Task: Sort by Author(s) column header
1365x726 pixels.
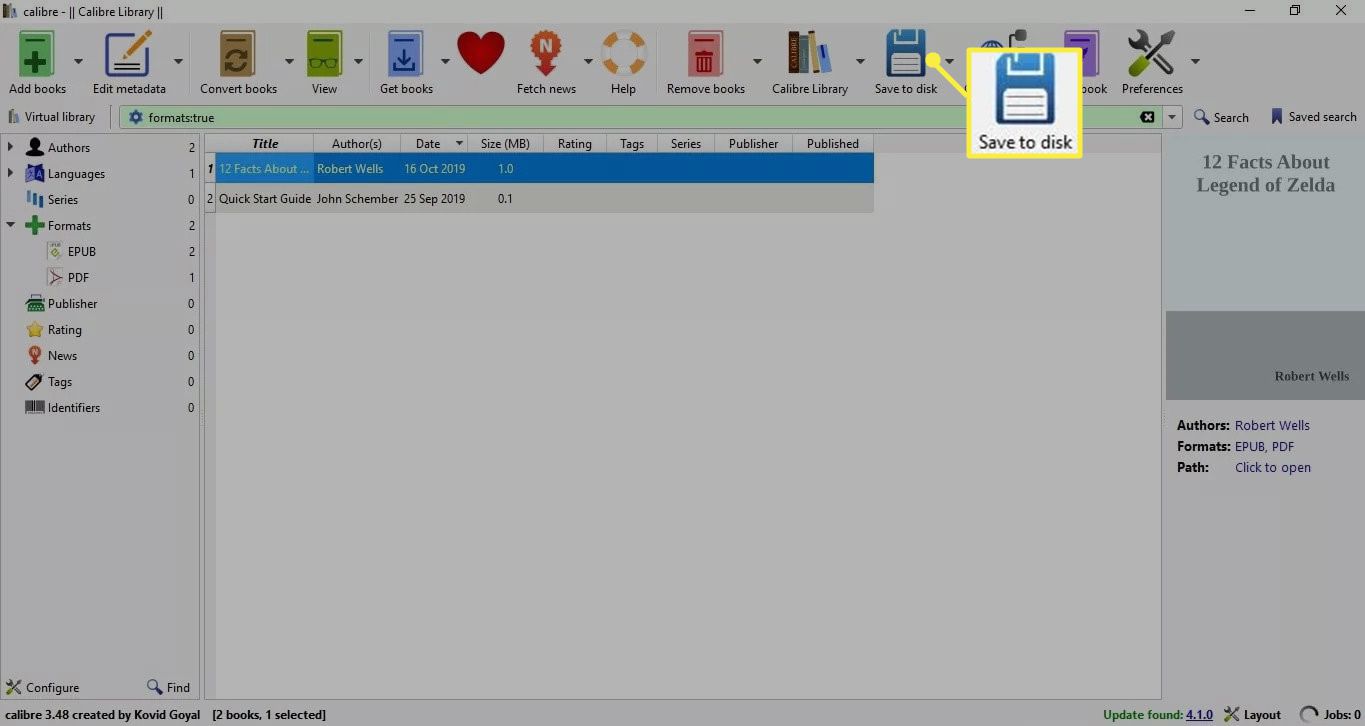Action: 357,143
